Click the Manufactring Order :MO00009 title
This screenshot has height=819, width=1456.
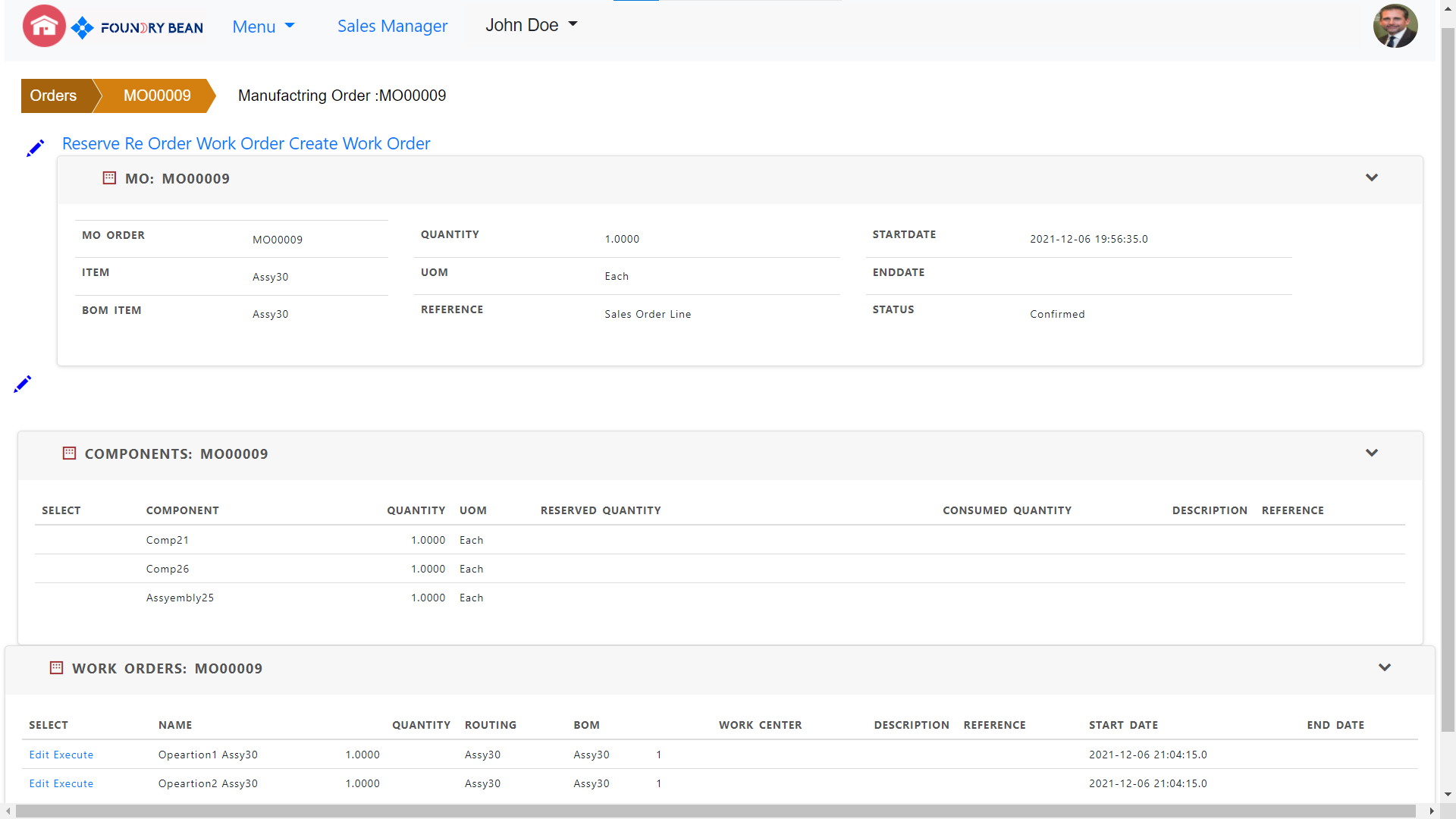click(342, 96)
